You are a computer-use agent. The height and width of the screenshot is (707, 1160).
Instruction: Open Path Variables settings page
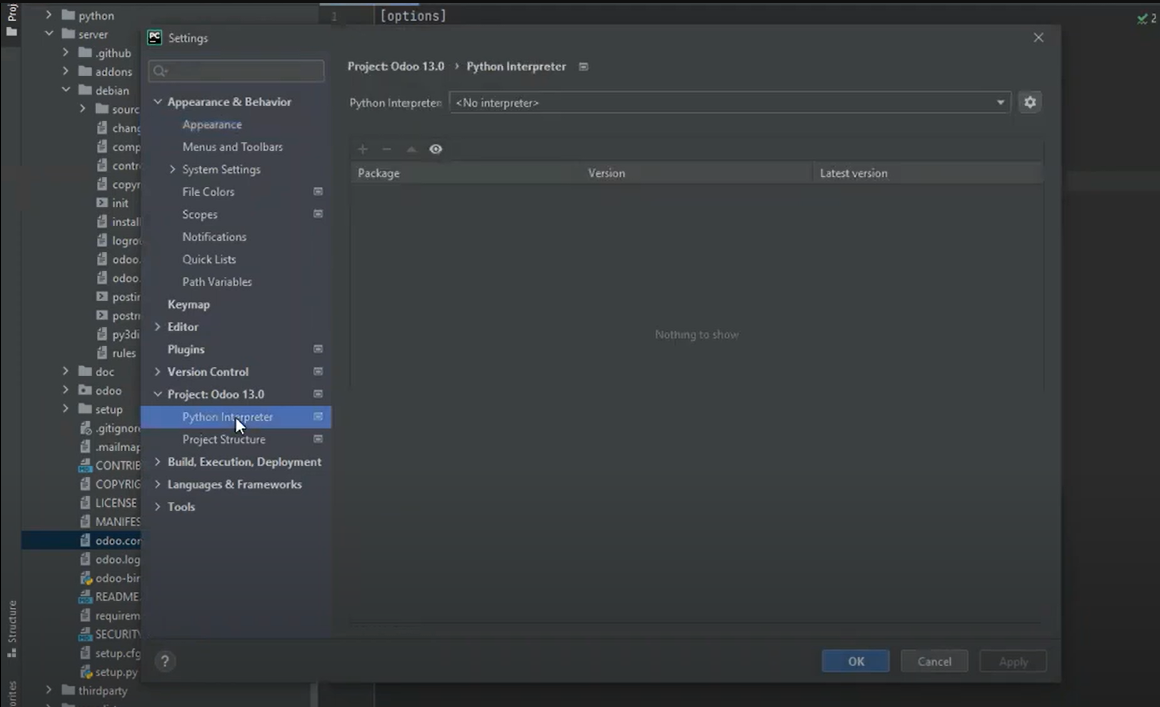pos(217,282)
